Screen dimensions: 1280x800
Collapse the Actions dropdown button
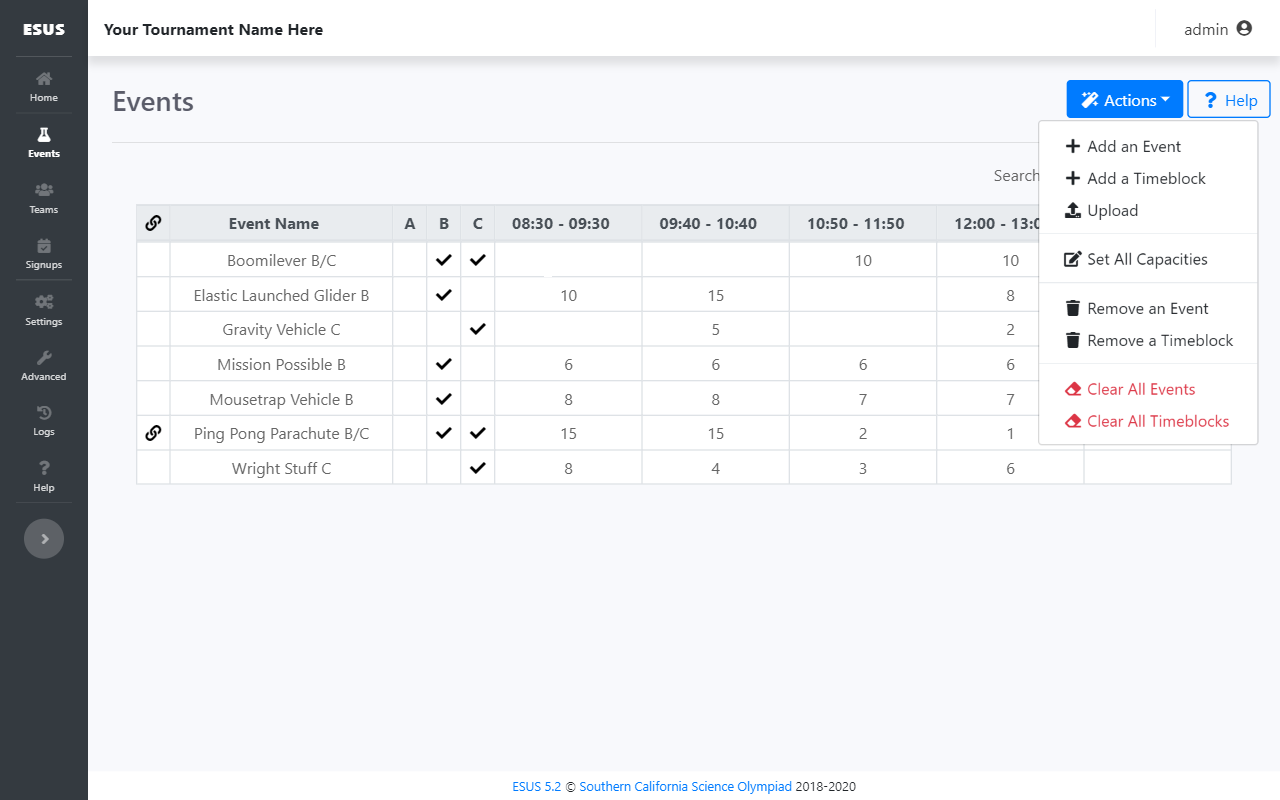click(x=1124, y=100)
